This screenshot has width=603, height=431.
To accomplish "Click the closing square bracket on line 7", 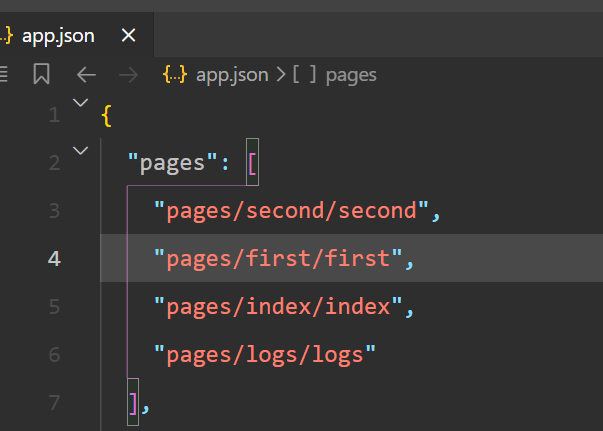I will coord(133,402).
